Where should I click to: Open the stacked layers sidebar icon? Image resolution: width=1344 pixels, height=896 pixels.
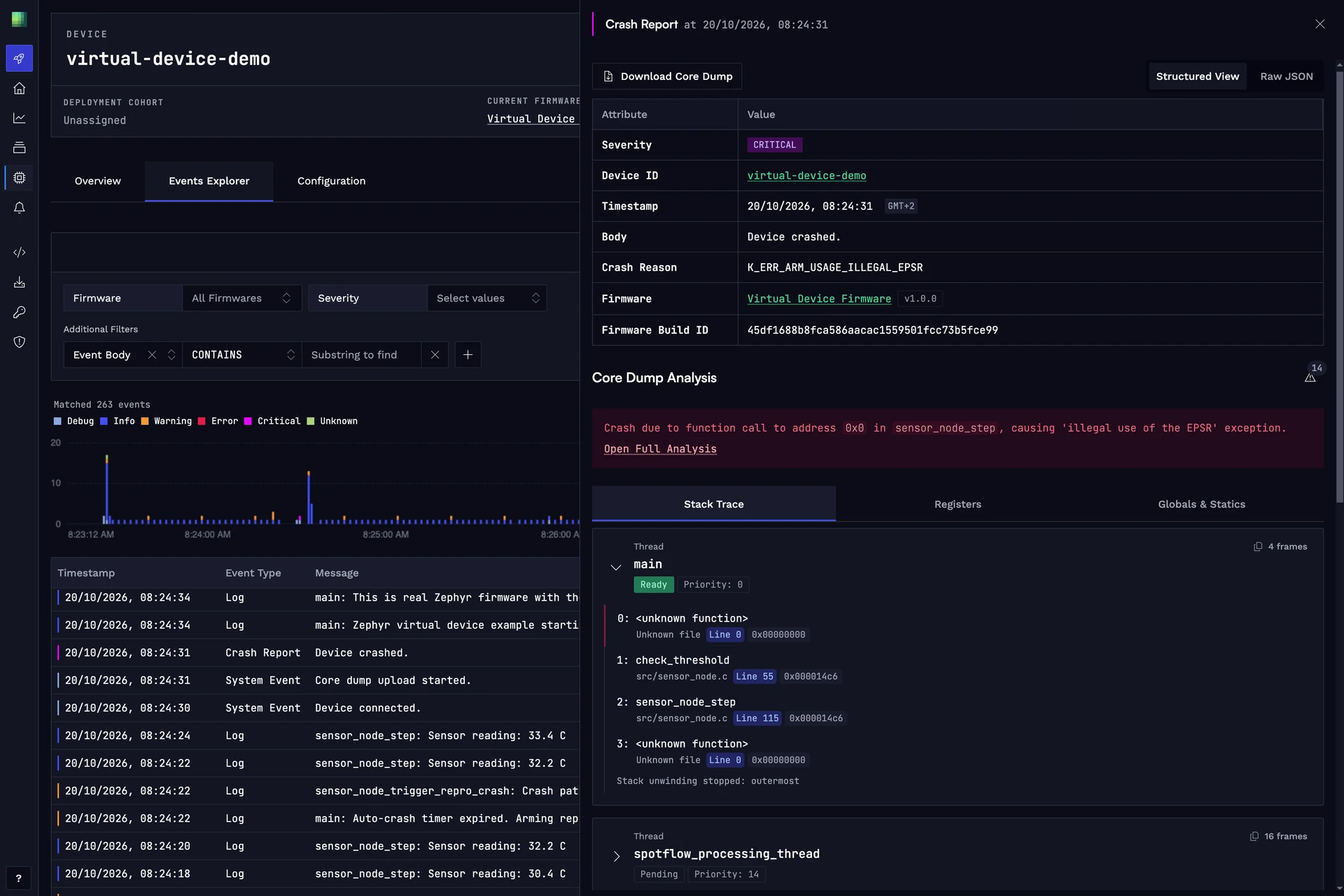coord(19,148)
